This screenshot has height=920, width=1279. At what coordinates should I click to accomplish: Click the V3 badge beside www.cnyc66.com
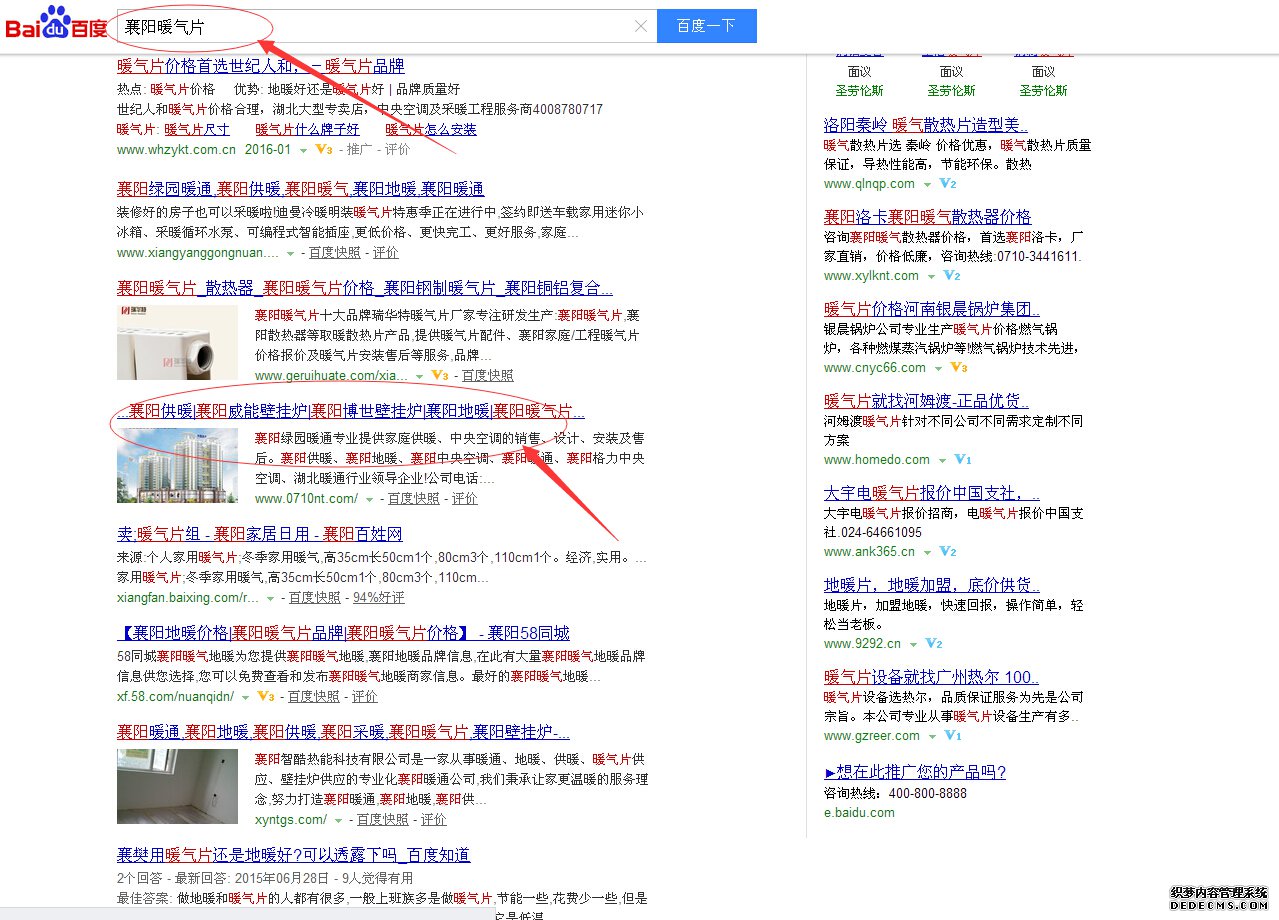pos(959,368)
